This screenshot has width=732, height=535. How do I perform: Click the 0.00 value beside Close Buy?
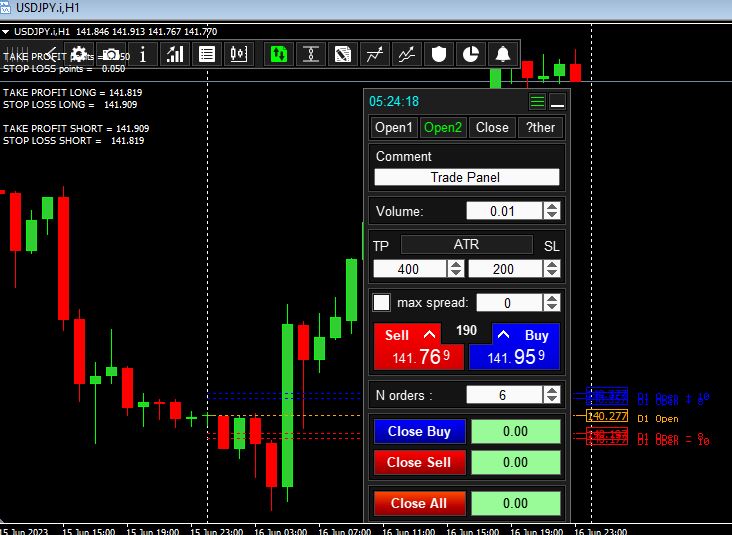pos(515,431)
